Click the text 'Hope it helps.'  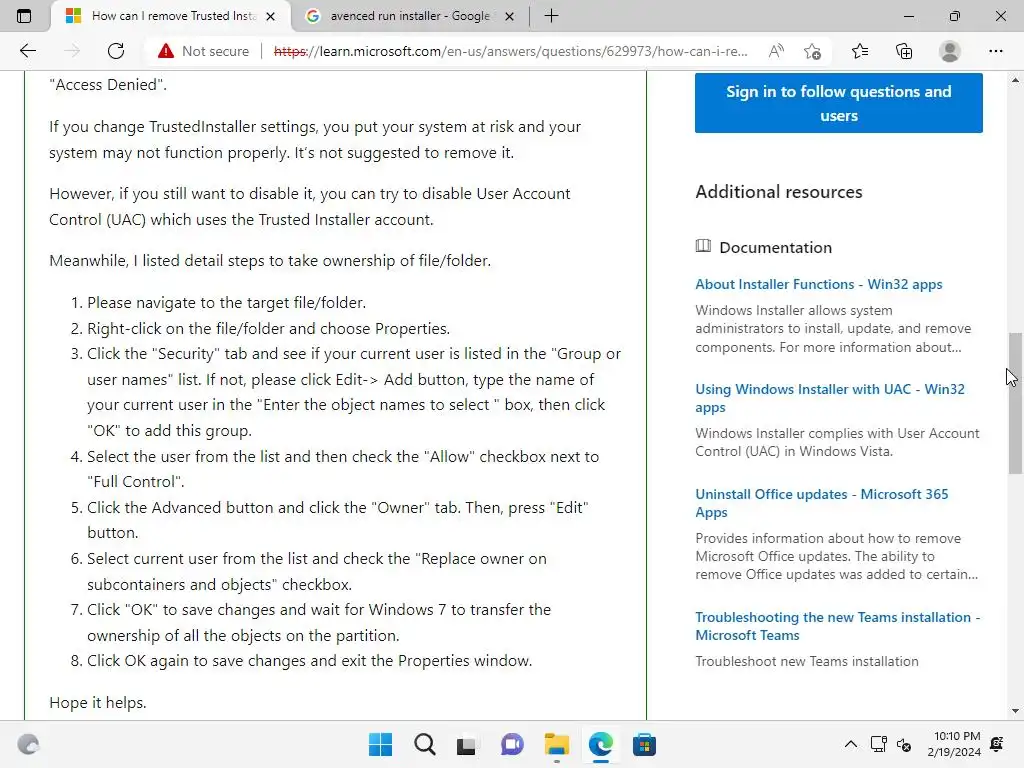[98, 703]
